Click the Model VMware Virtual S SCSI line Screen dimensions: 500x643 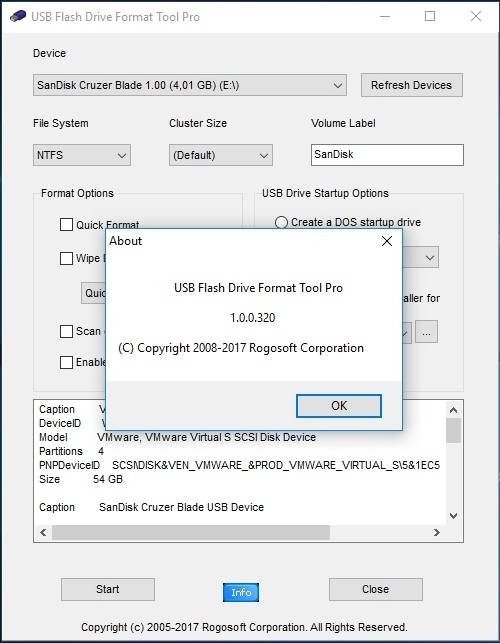tap(177, 437)
